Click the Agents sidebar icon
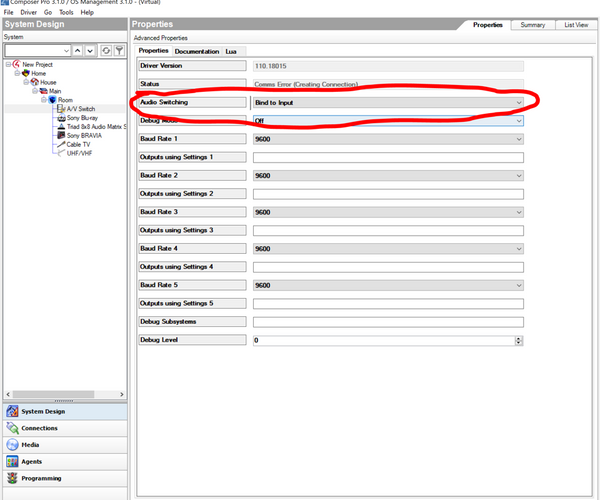This screenshot has height=500, width=600. point(12,461)
